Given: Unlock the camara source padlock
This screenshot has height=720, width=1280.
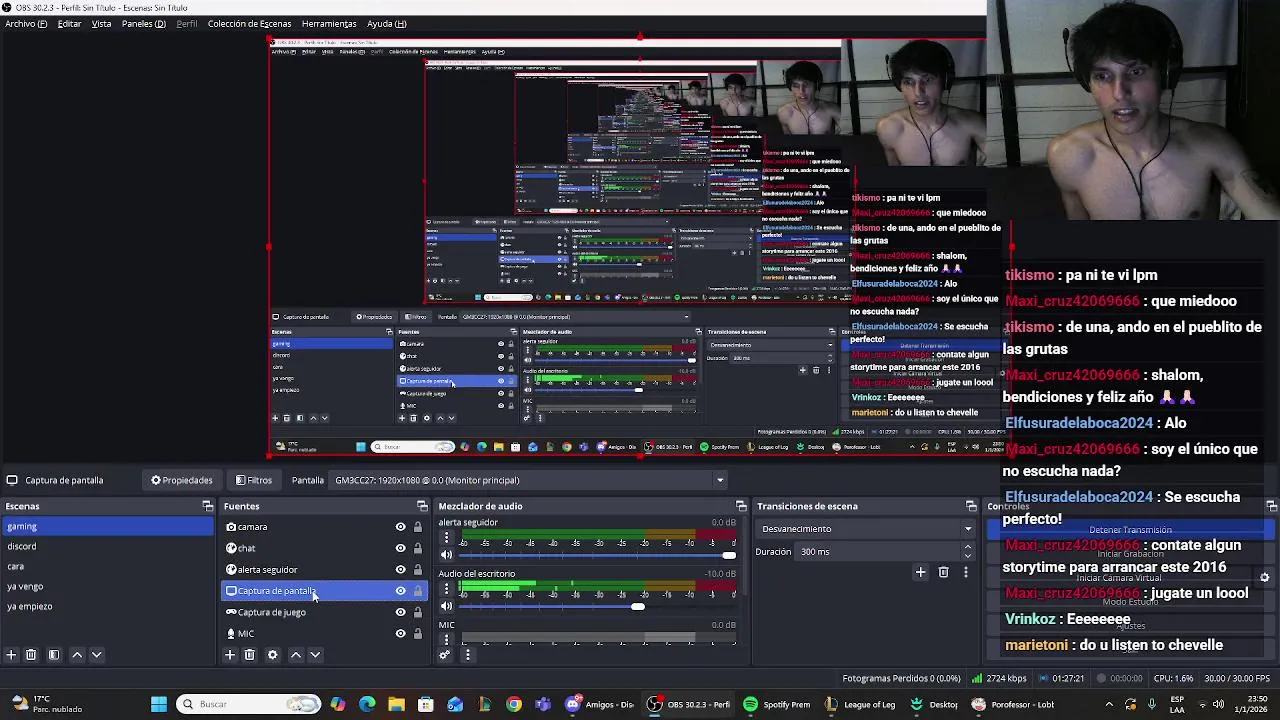Looking at the screenshot, I should (418, 527).
